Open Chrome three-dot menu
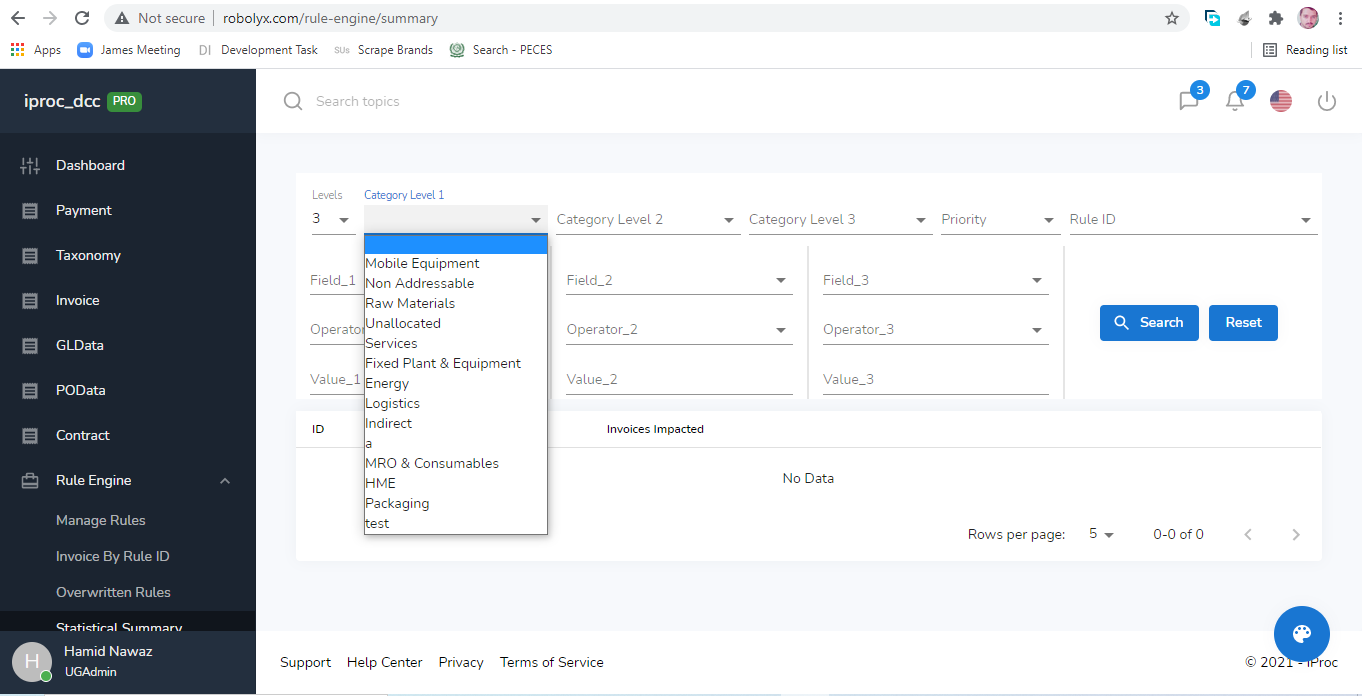 [x=1340, y=18]
